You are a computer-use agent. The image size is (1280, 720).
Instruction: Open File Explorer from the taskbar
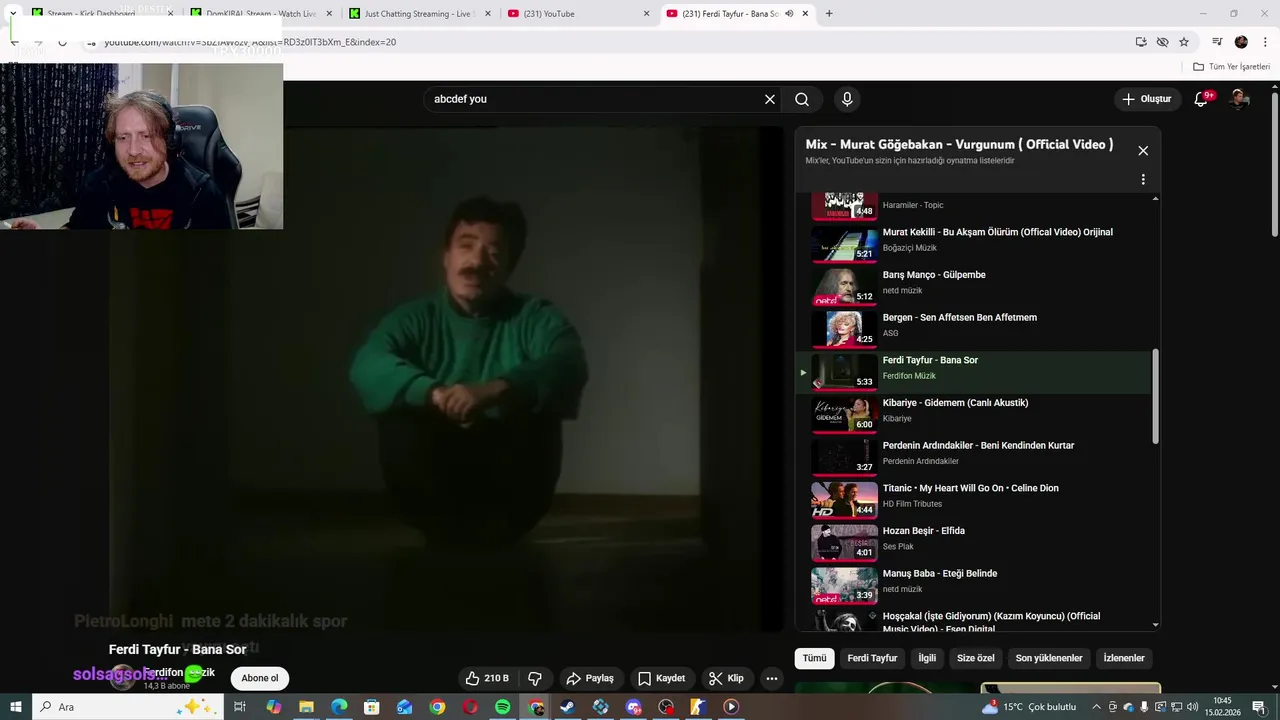click(x=306, y=707)
